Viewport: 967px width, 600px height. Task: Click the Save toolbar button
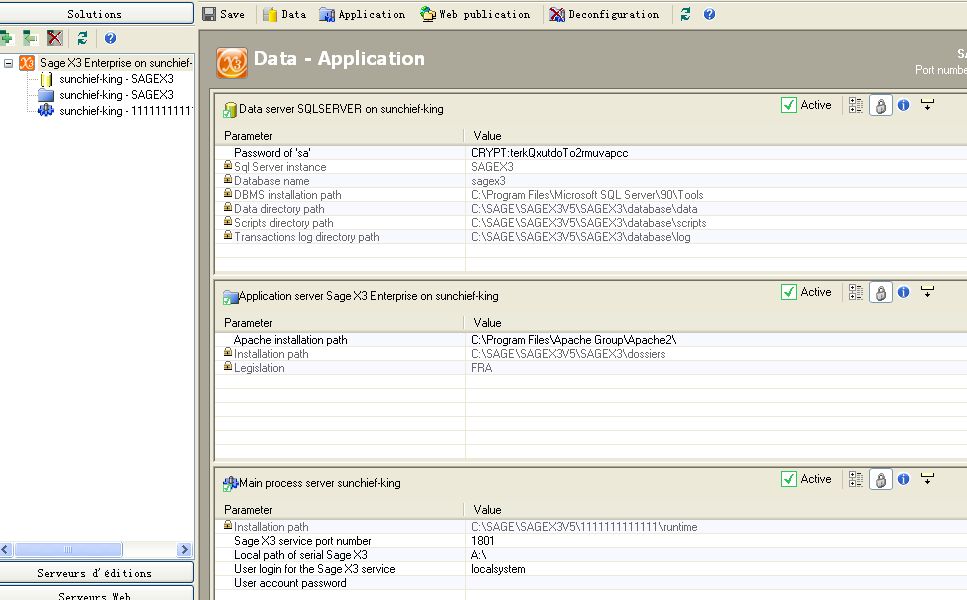pos(223,14)
